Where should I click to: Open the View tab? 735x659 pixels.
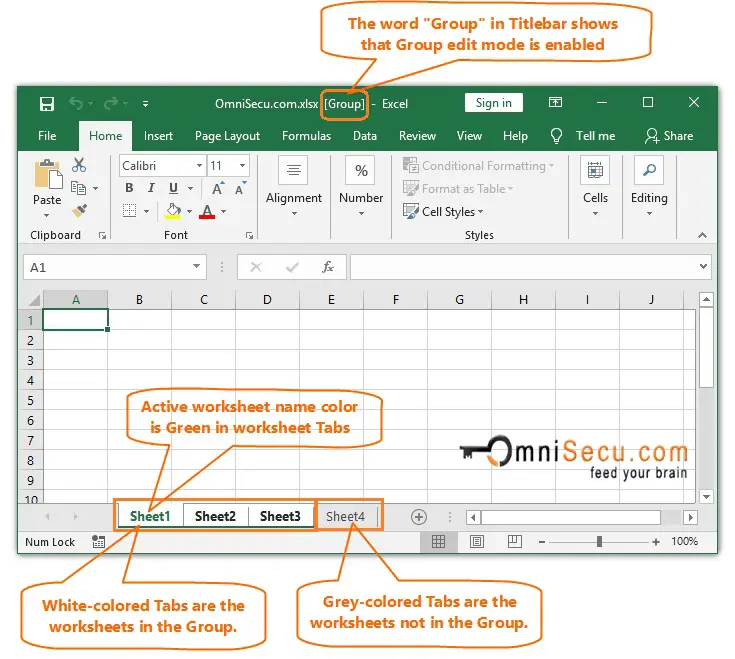coord(469,136)
